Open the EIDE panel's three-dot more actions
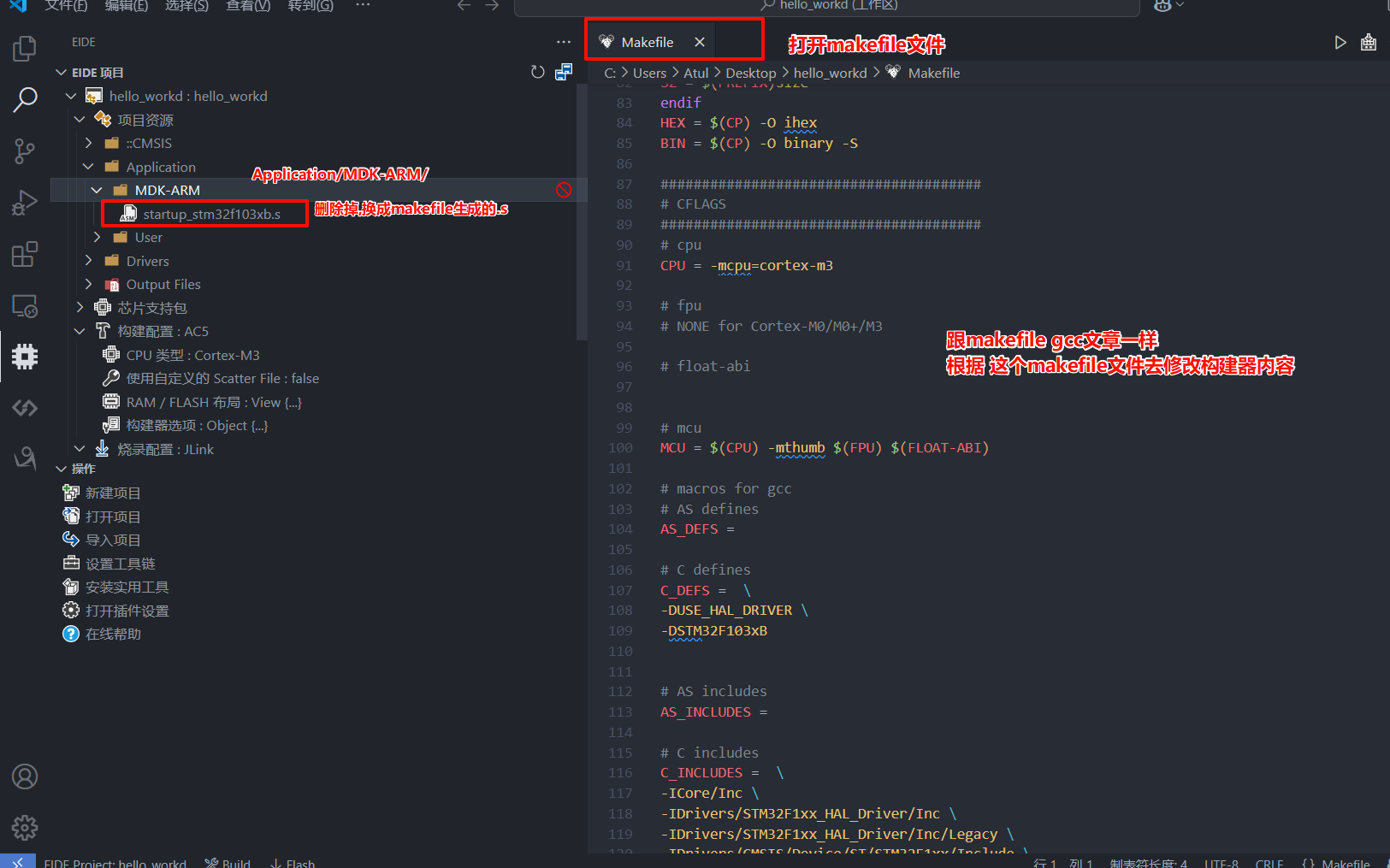This screenshot has height=868, width=1390. 563,42
